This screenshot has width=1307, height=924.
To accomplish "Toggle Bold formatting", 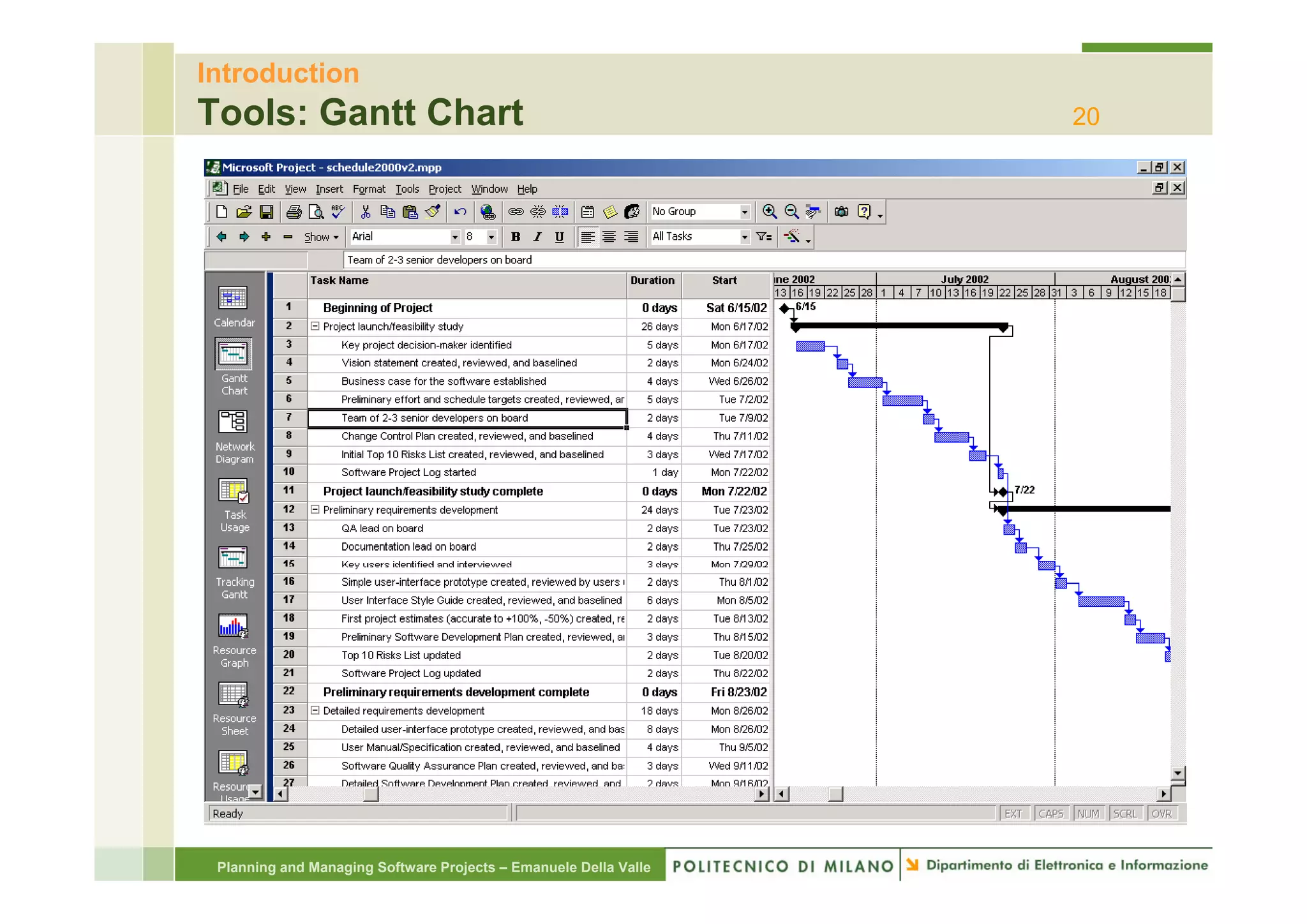I will point(516,237).
